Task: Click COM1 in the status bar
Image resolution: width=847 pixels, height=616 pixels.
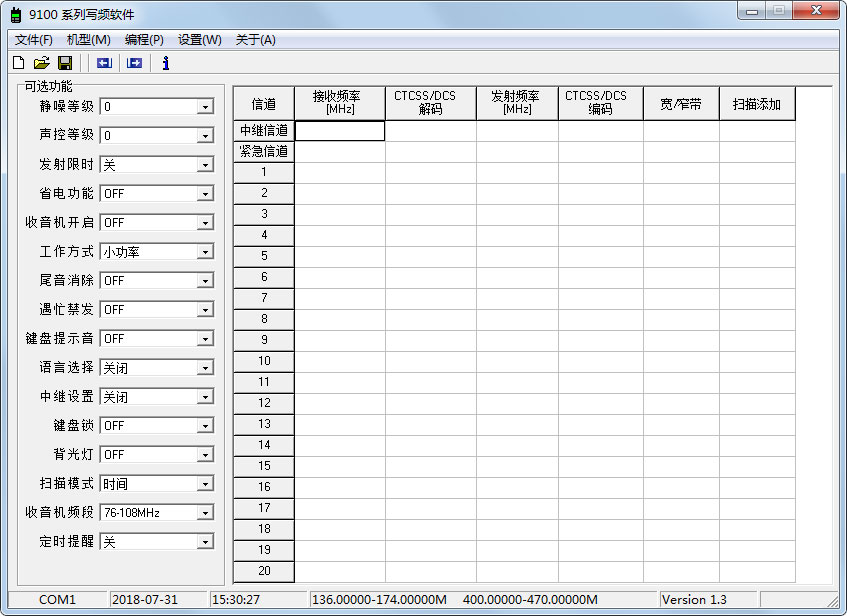Action: click(x=57, y=600)
